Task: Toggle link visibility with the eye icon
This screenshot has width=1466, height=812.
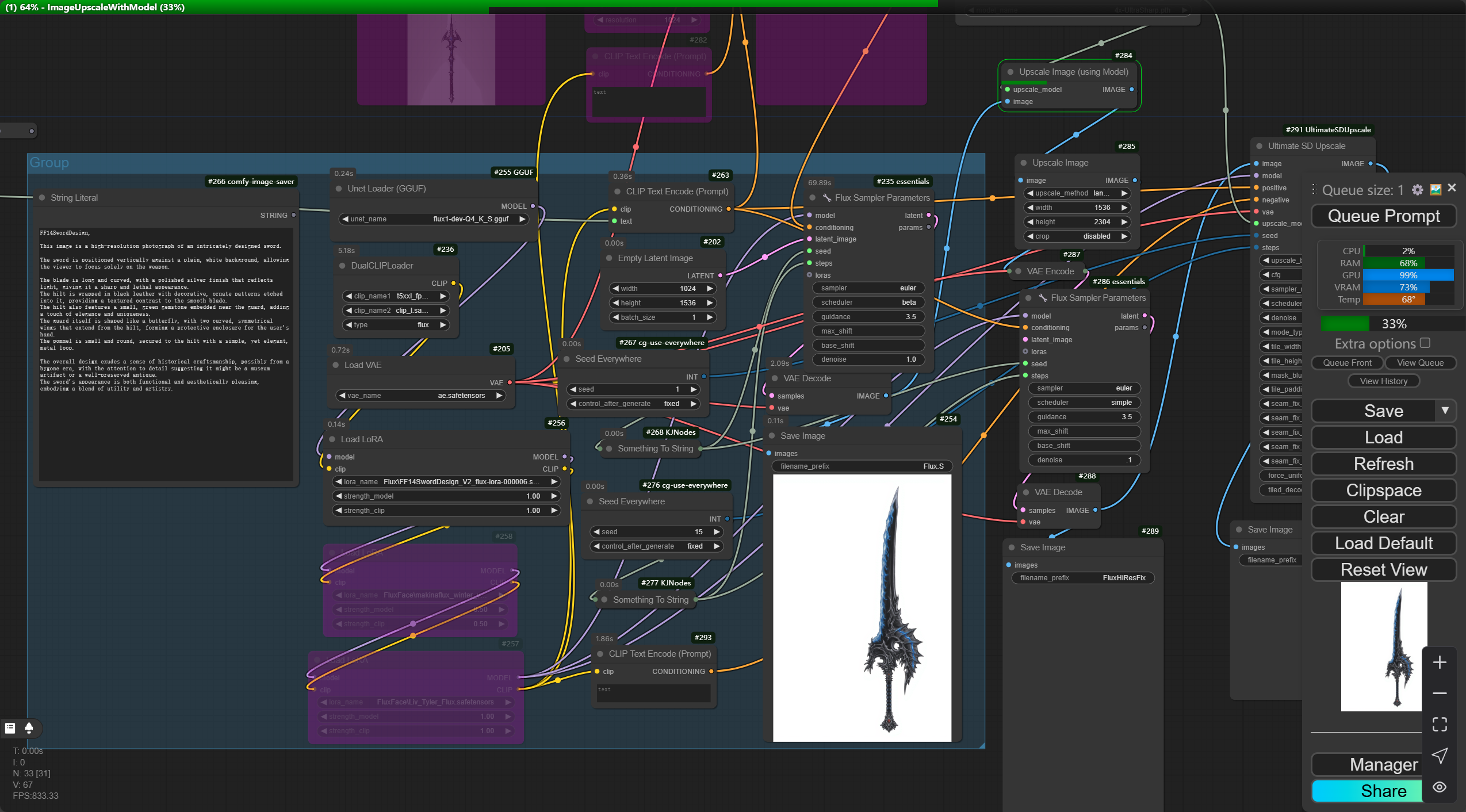Action: tap(1440, 787)
